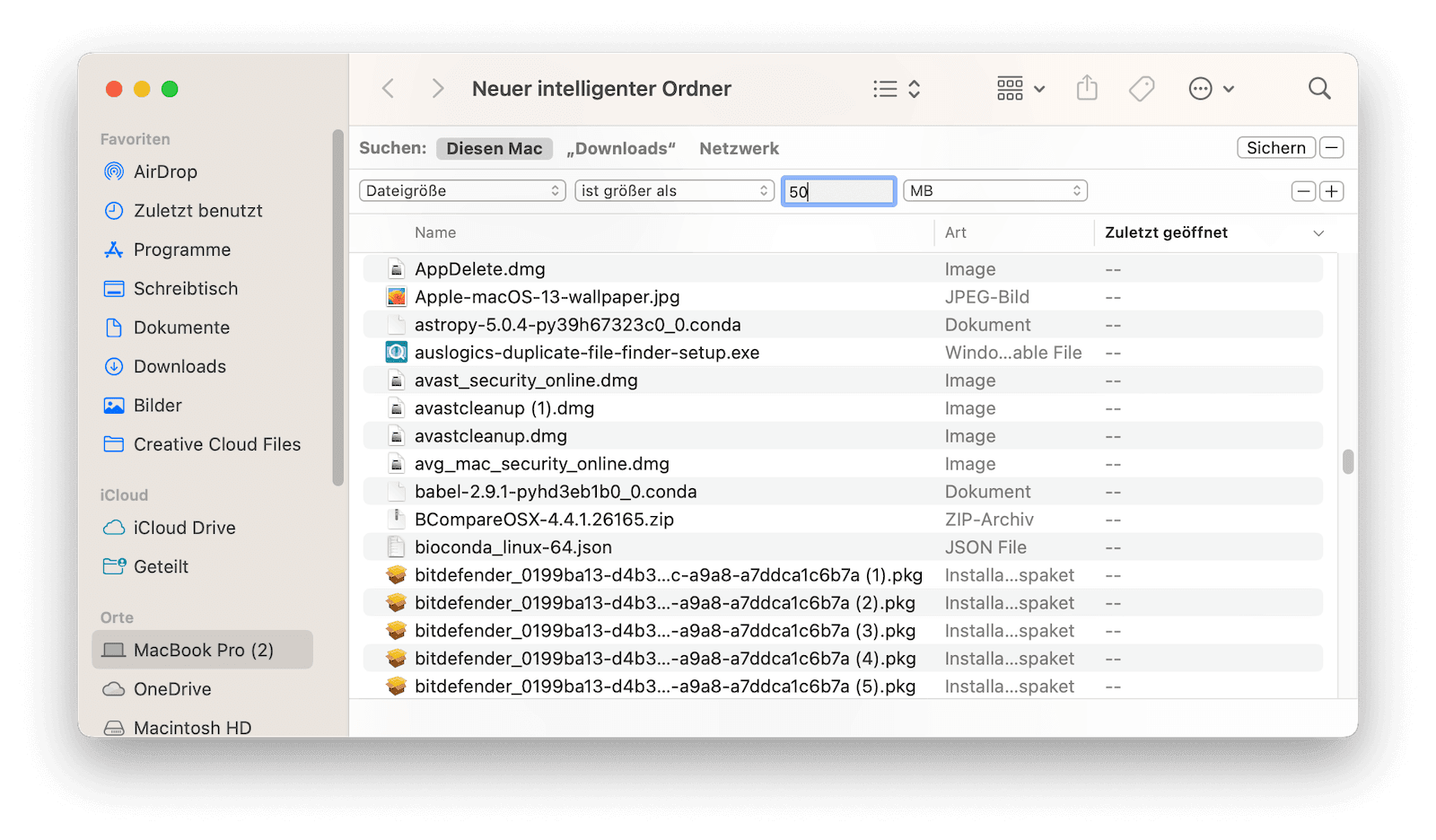Open iCloud Drive from the sidebar
The image size is (1436, 840).
pos(184,528)
